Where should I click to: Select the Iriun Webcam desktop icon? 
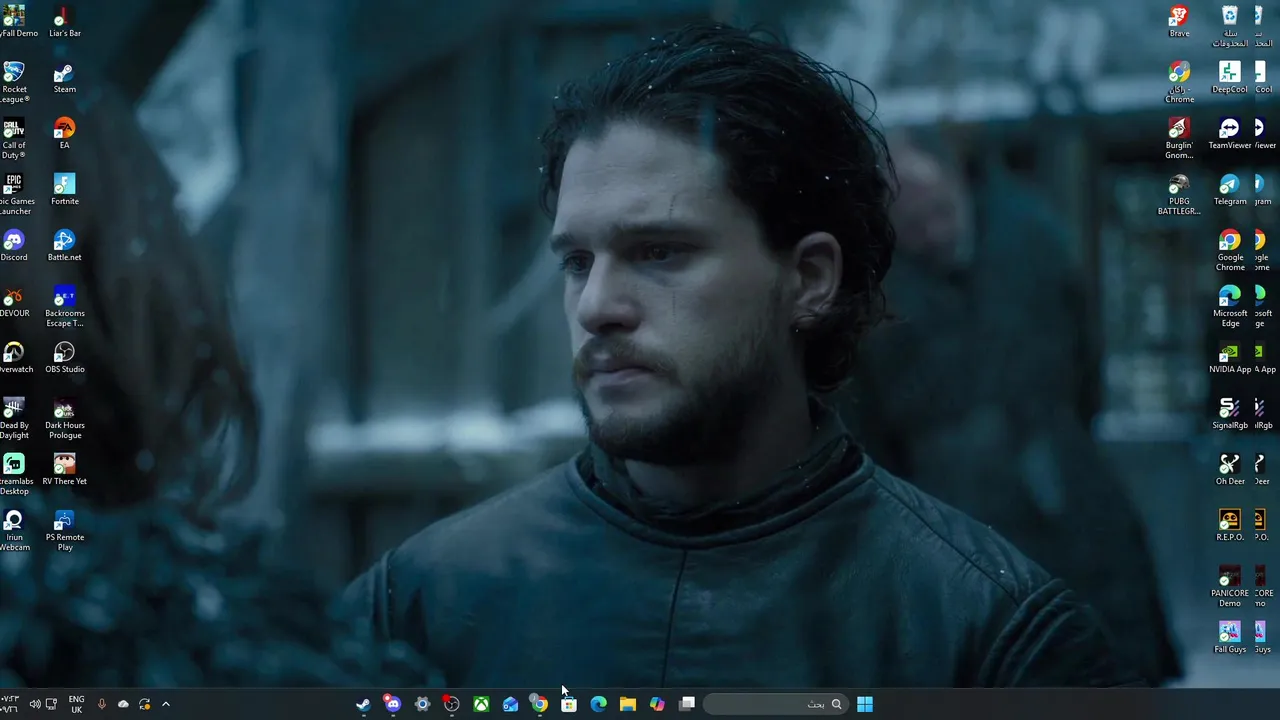(x=13, y=531)
